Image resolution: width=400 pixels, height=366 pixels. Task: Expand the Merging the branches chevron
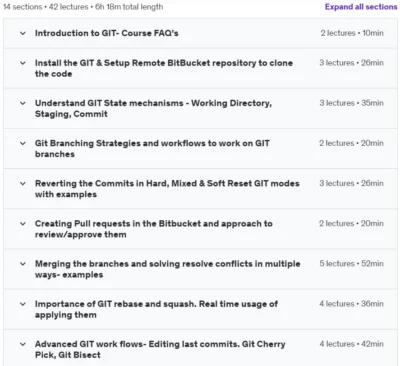tap(23, 264)
